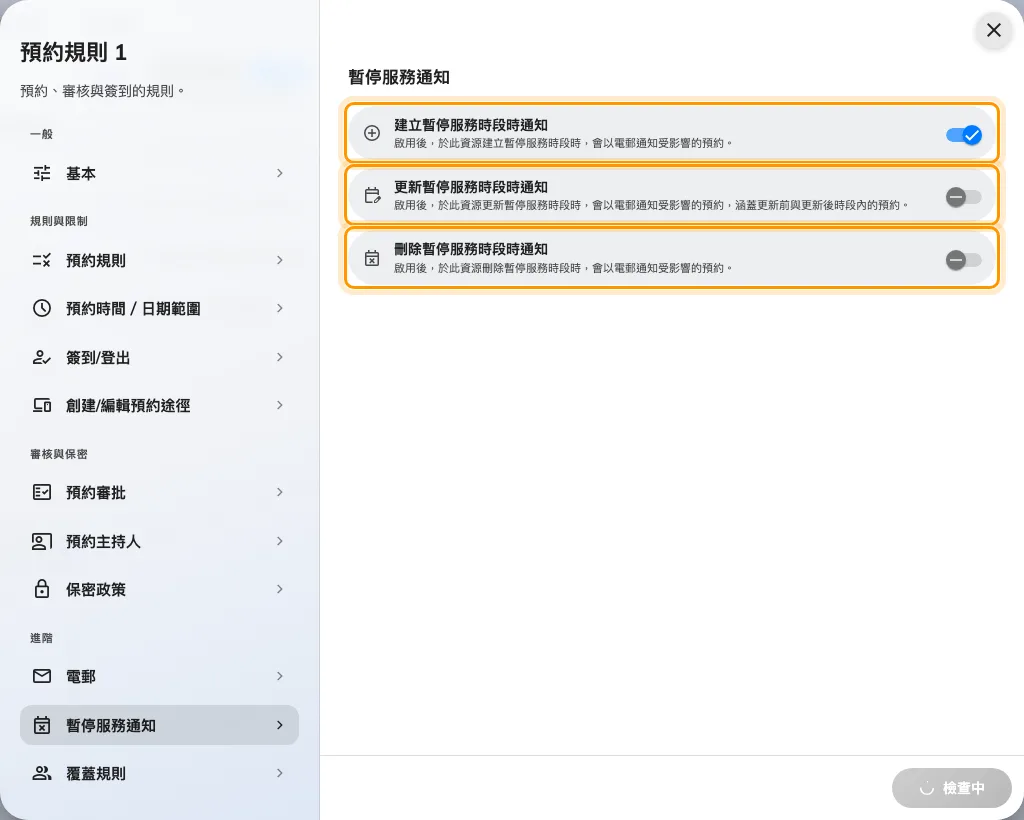Expand the 基本 chevron arrow
The width and height of the screenshot is (1024, 820).
click(x=280, y=173)
